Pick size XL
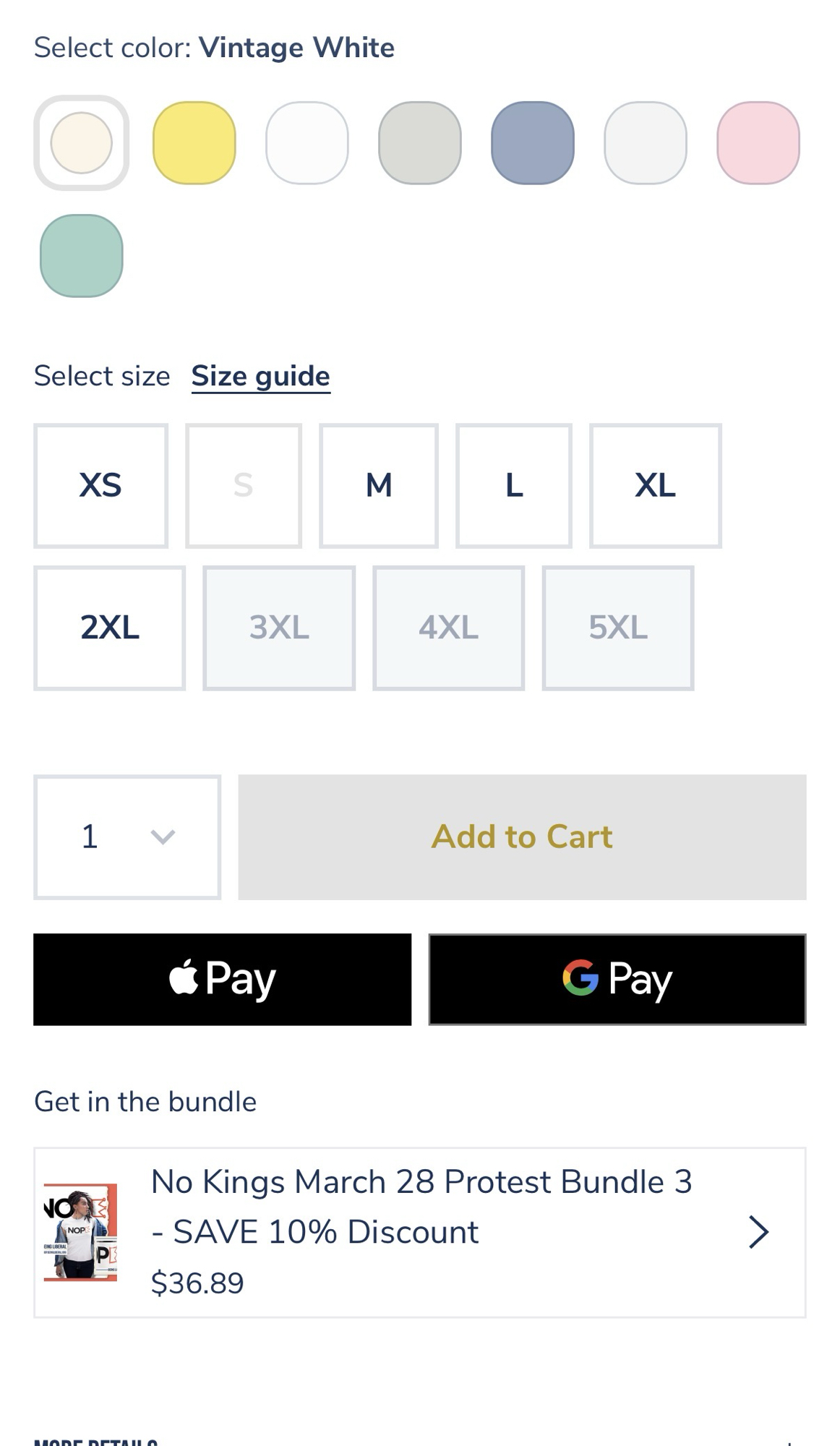The width and height of the screenshot is (840, 1446). 655,486
